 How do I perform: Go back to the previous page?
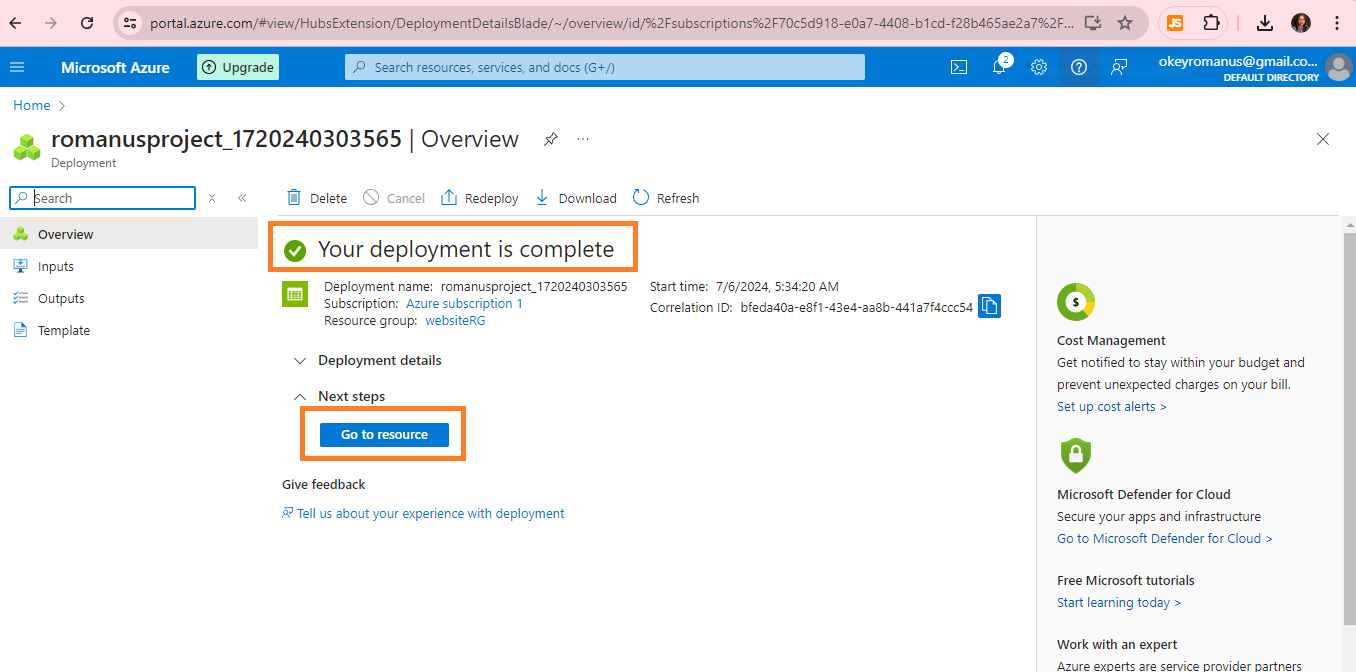pos(16,22)
